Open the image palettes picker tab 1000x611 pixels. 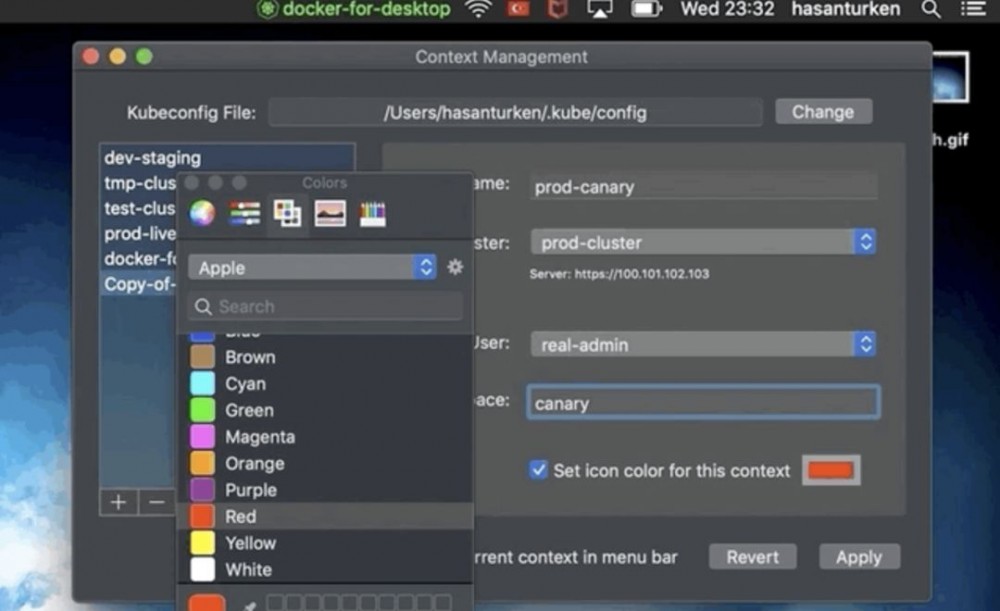(330, 213)
